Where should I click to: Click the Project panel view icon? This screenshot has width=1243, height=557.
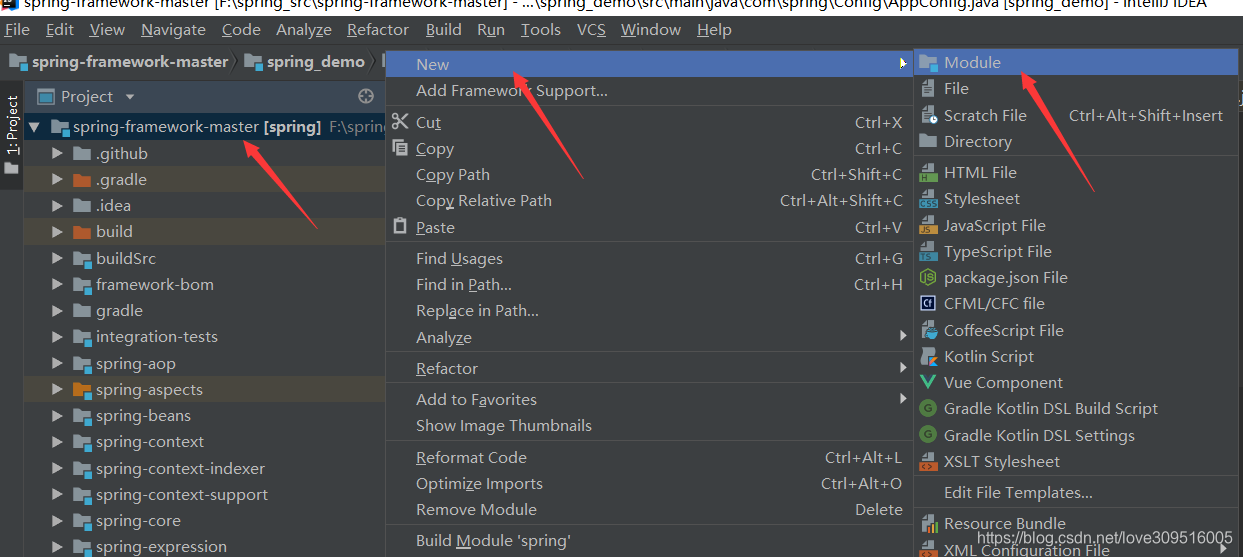44,96
